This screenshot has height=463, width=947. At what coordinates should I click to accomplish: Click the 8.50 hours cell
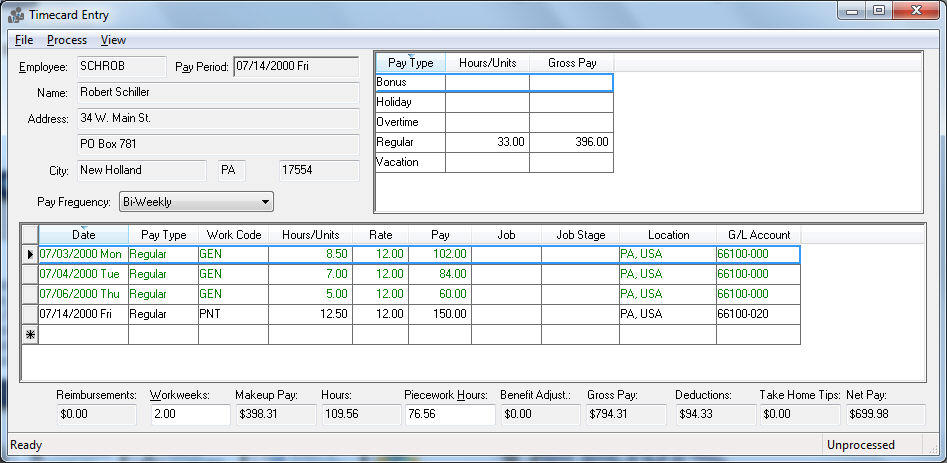click(x=310, y=254)
